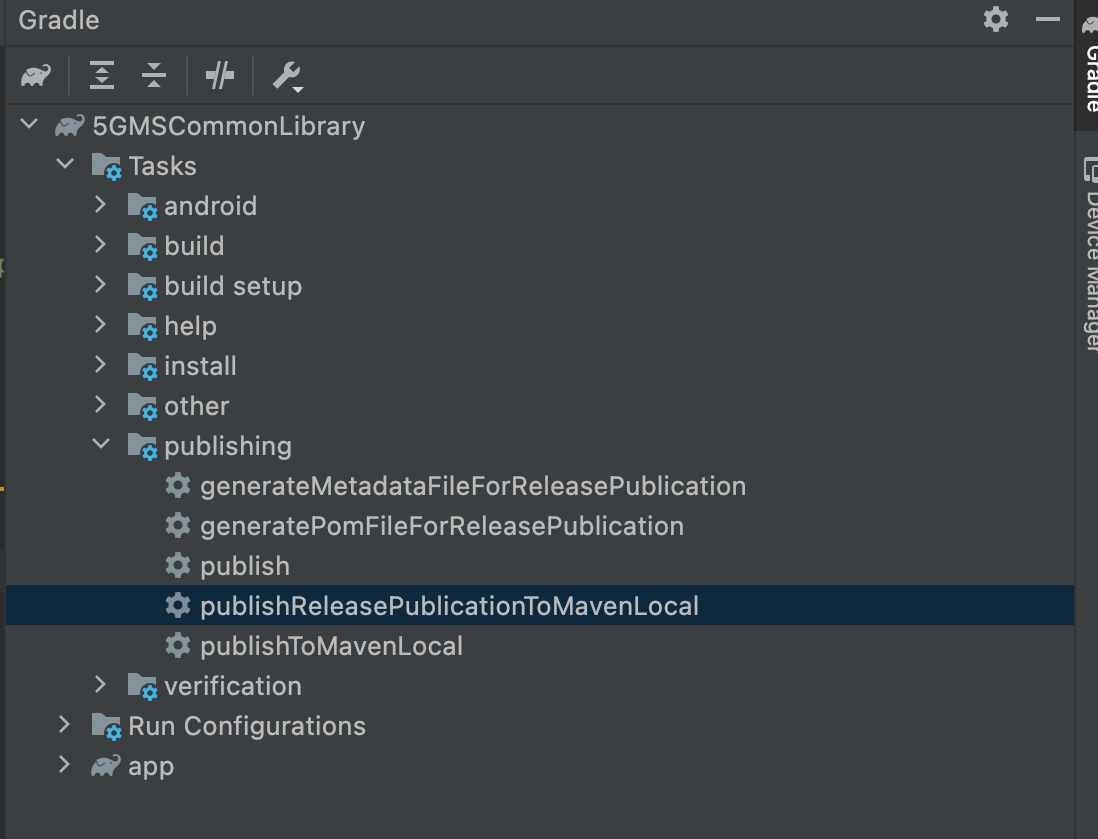Click the gear icon next to publish task
The width and height of the screenshot is (1098, 839).
pos(178,565)
